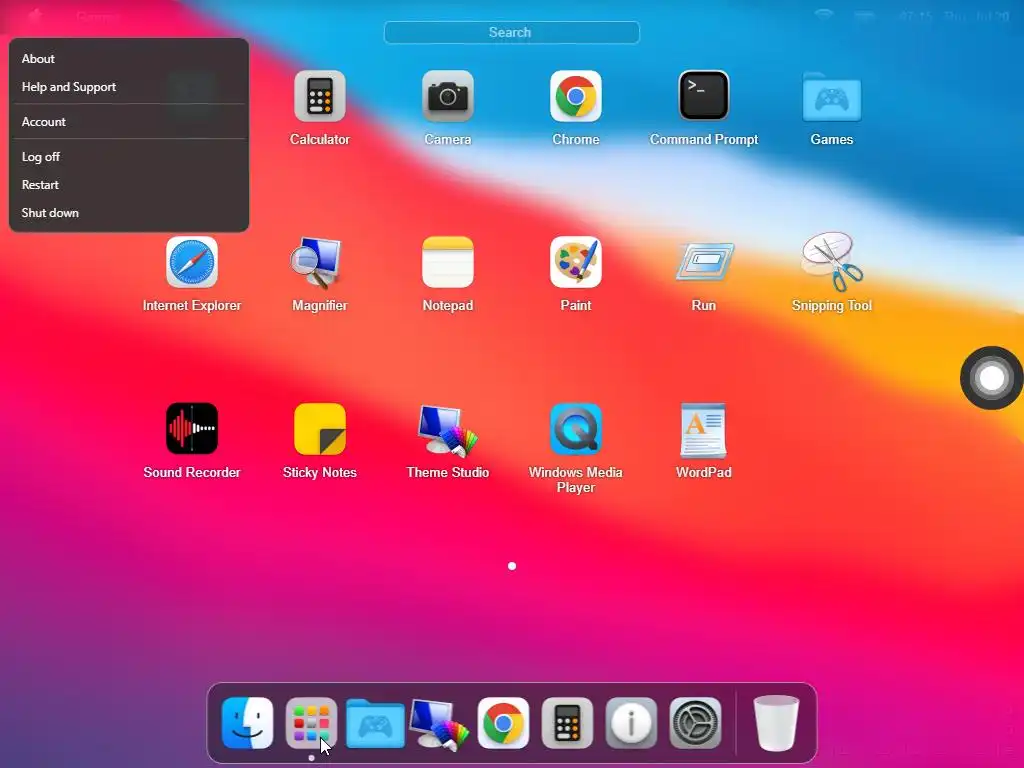Click the launchpad page indicator dot
Image resolution: width=1024 pixels, height=768 pixels.
coord(512,566)
